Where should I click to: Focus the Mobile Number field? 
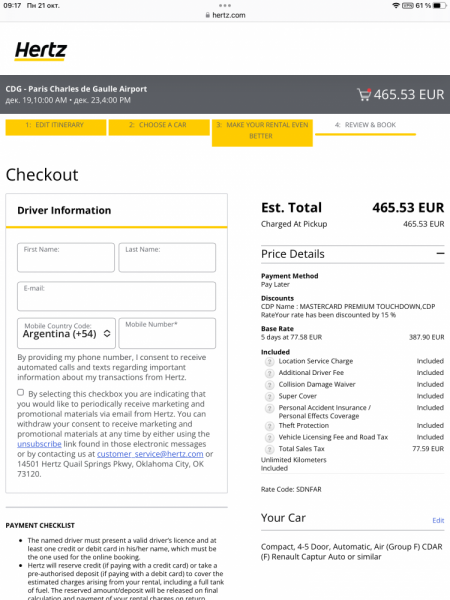(167, 333)
